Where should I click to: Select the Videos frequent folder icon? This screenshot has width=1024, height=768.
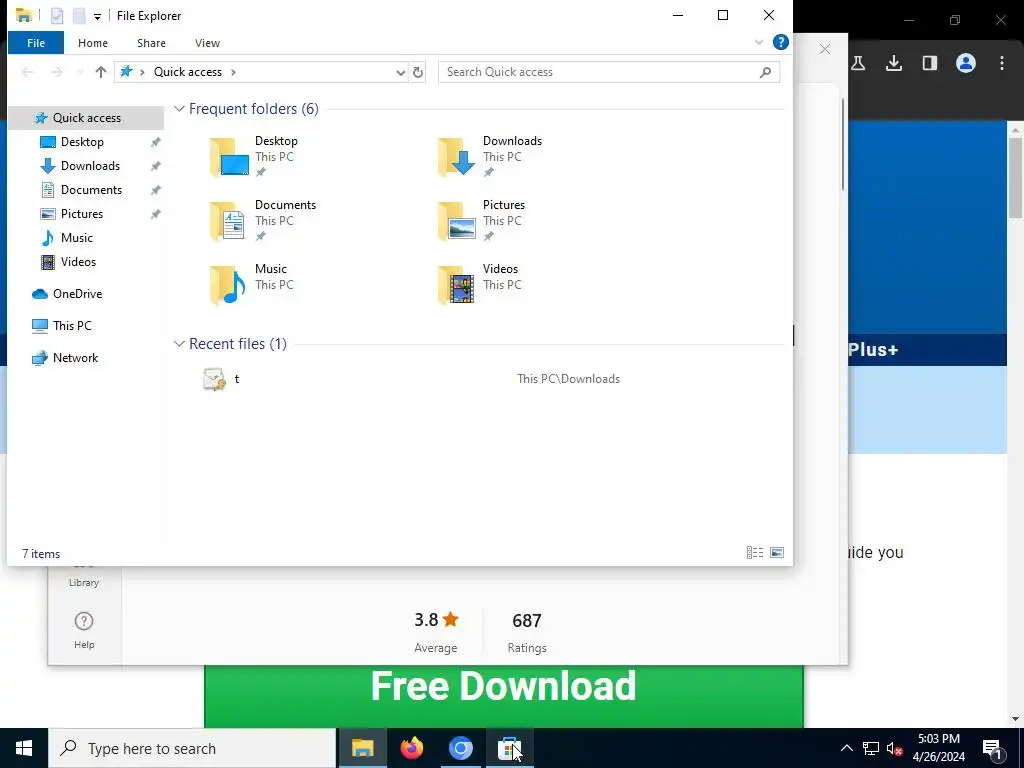pos(456,285)
